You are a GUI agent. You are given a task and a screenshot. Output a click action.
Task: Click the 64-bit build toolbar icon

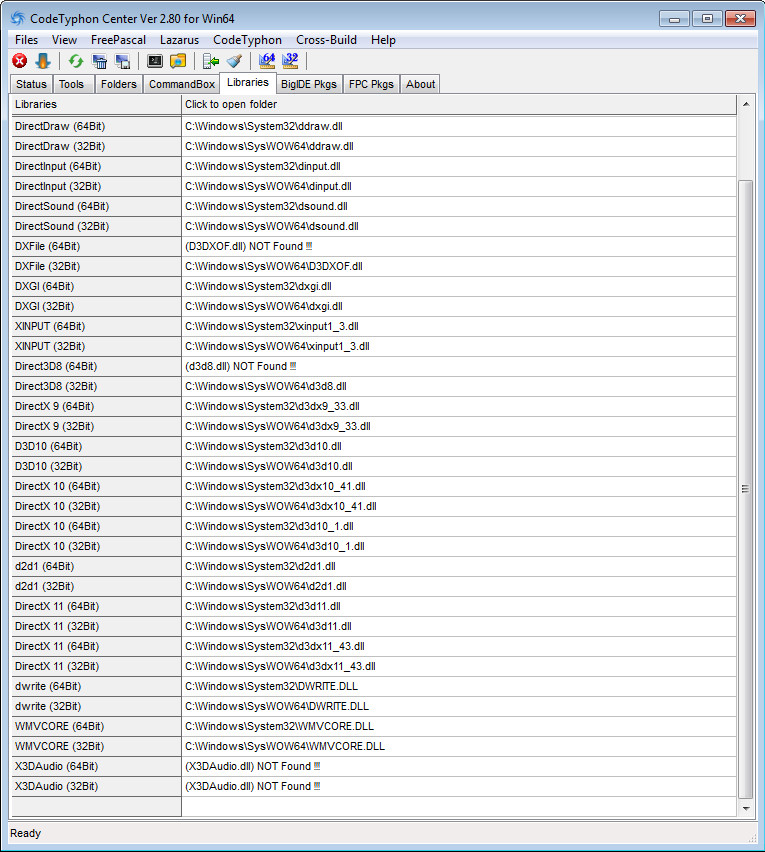[x=267, y=61]
